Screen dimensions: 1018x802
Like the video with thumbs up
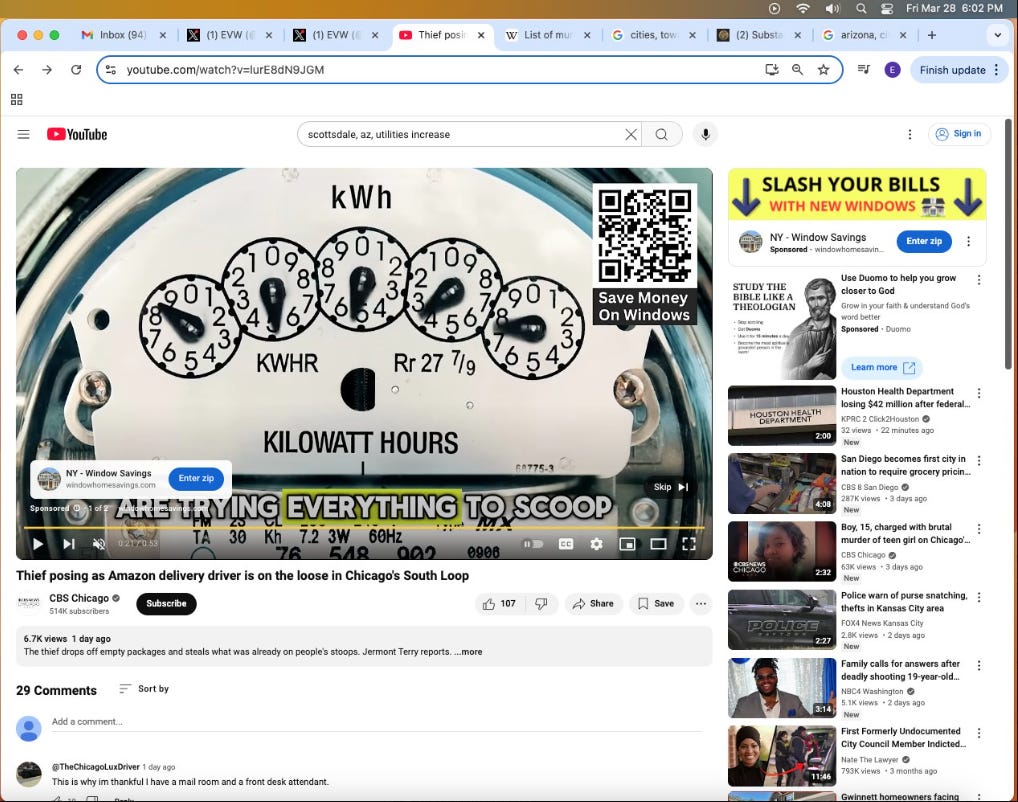[499, 604]
